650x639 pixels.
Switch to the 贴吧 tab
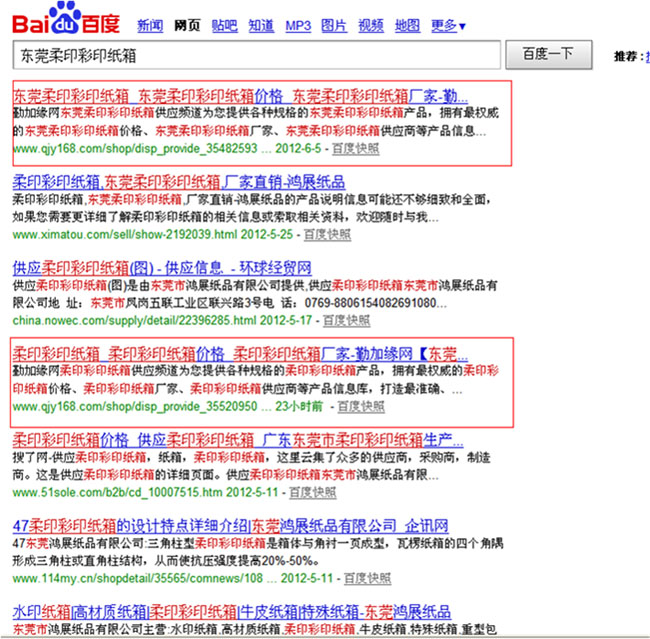tap(224, 26)
